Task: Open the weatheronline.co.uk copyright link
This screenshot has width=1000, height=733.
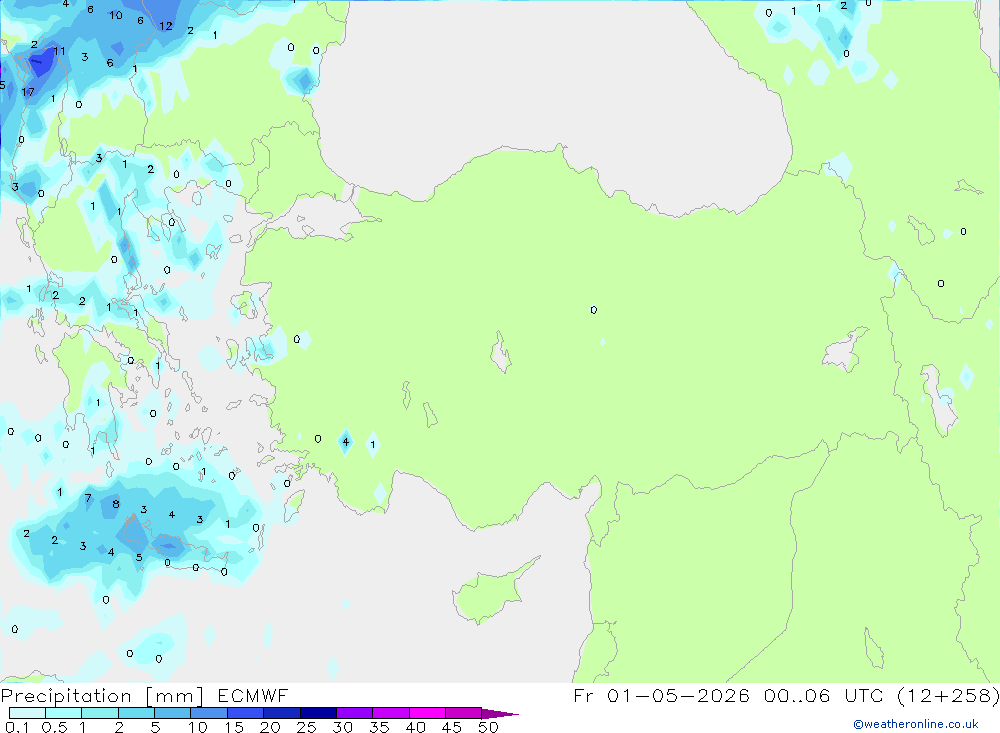Action: pos(916,724)
